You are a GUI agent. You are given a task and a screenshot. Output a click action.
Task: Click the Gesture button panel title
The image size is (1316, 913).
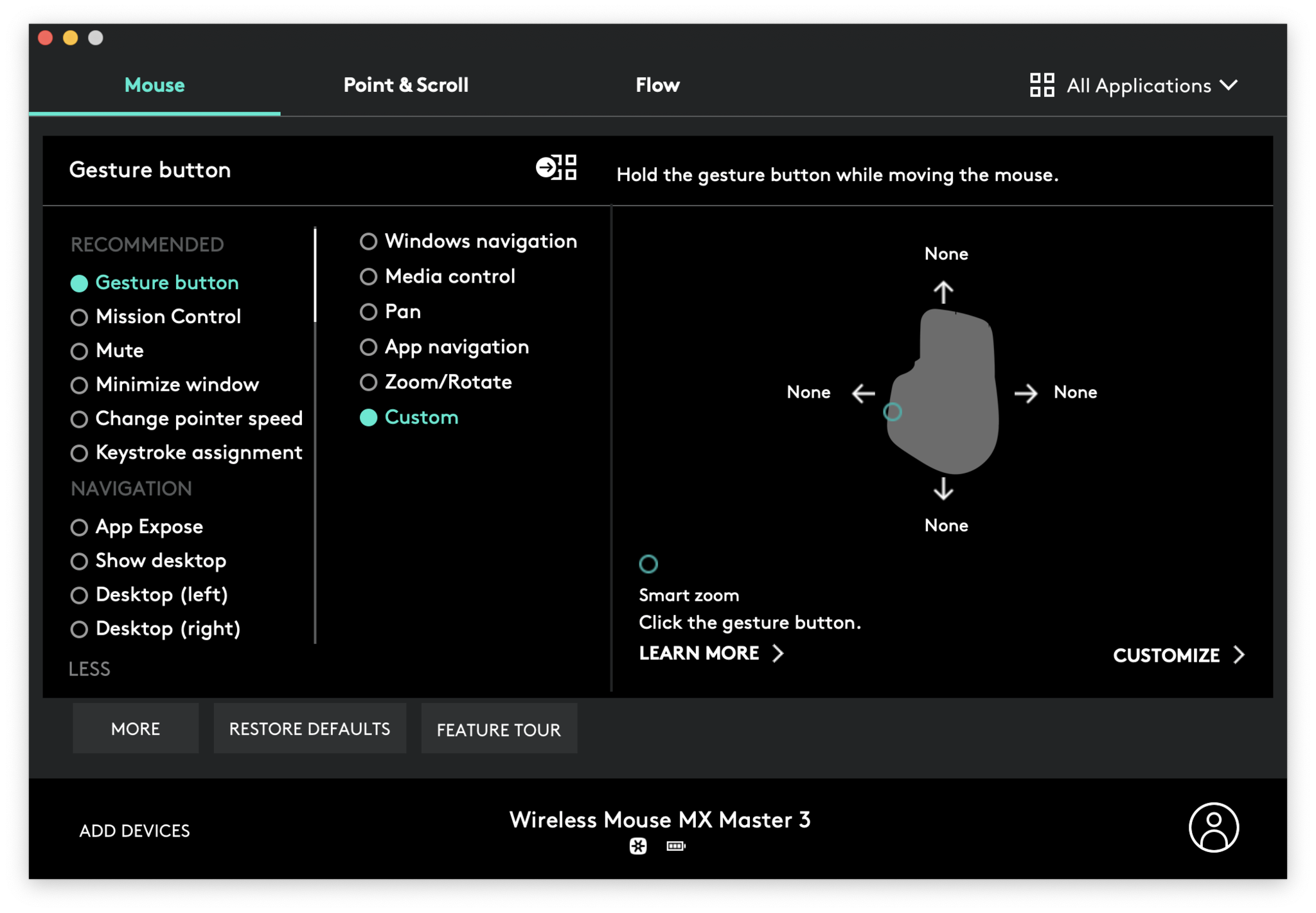pos(150,170)
